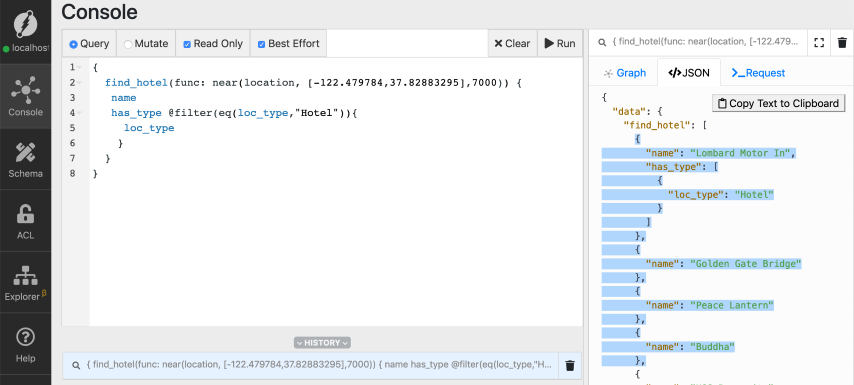This screenshot has width=854, height=385.
Task: Open the Explorer beta section
Action: (x=26, y=283)
